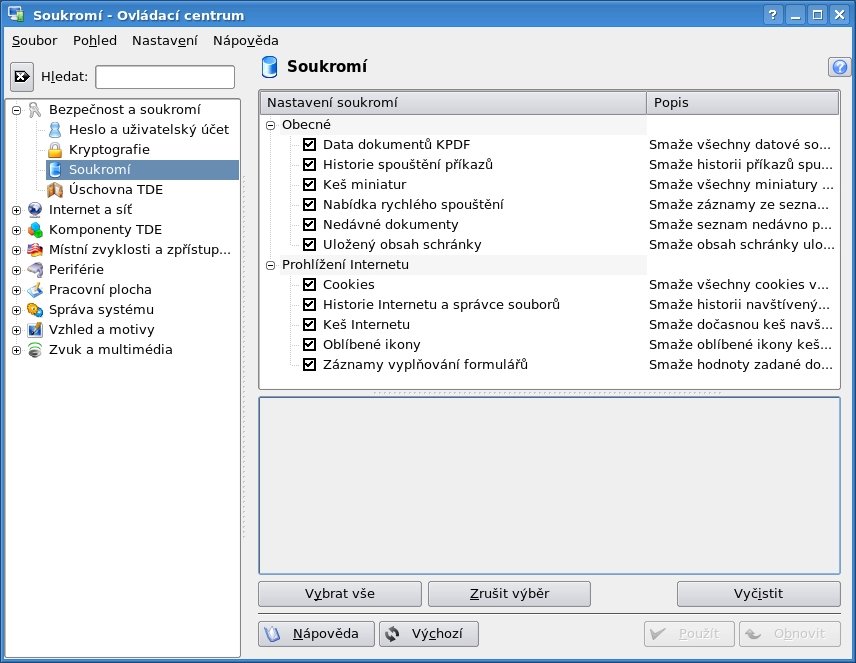Uncheck the Cookies checkbox

pos(310,285)
